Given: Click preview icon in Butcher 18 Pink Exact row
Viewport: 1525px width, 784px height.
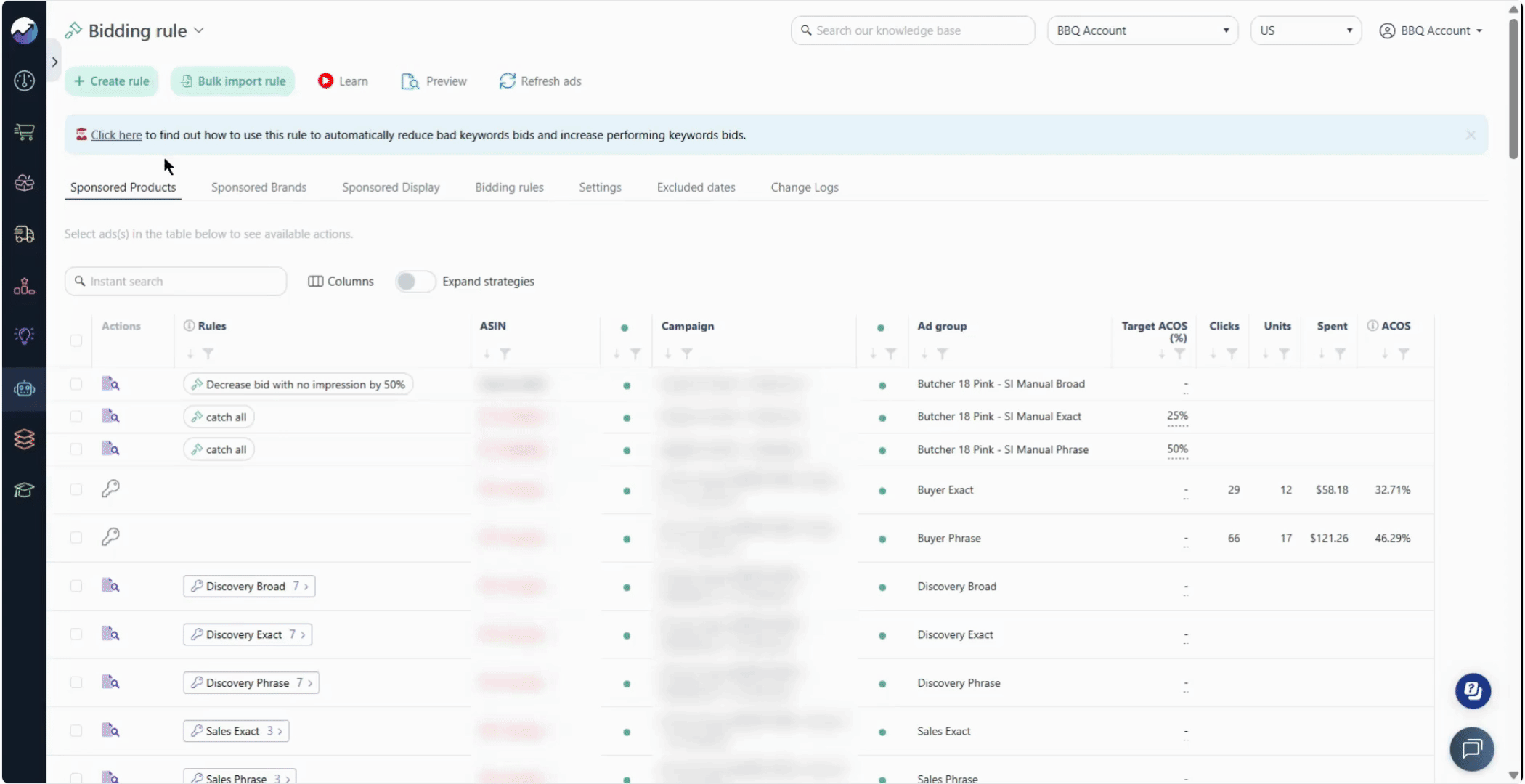Looking at the screenshot, I should tap(110, 416).
